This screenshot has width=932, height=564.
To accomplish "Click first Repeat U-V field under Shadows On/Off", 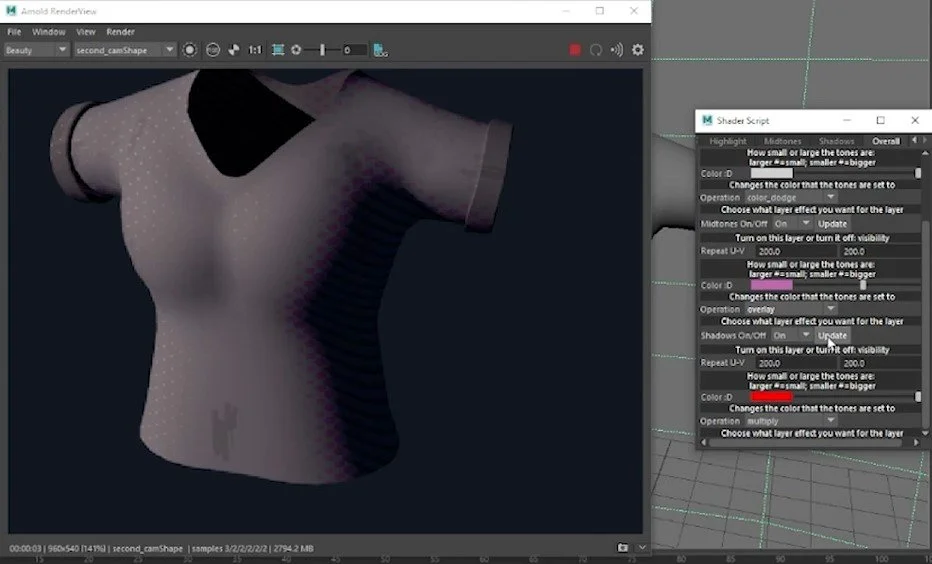I will point(796,363).
